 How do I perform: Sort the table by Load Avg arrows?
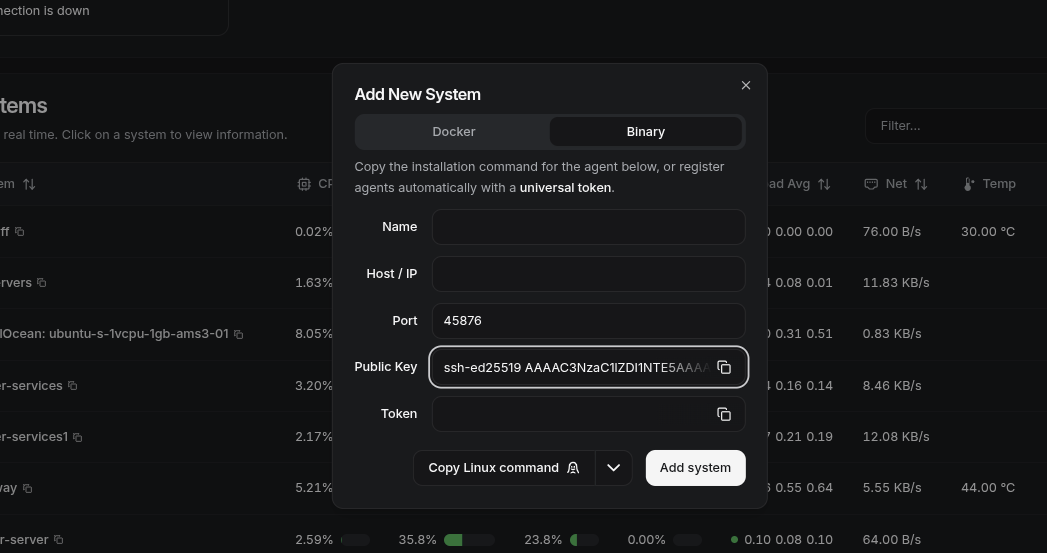tap(824, 184)
